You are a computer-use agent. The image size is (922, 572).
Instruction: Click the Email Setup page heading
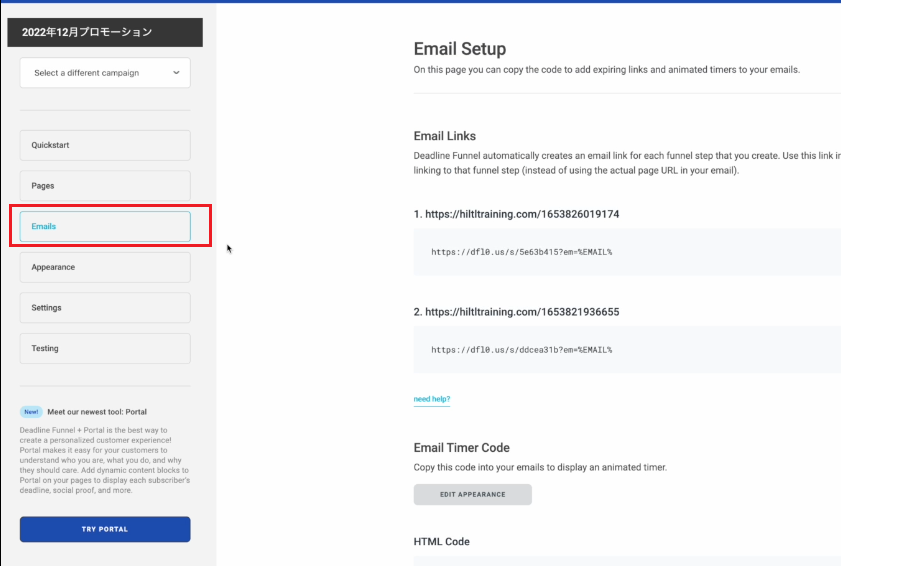click(x=460, y=49)
